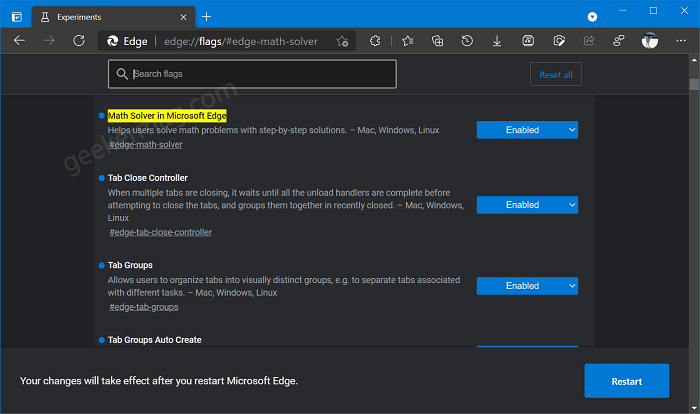This screenshot has height=414, width=700.
Task: Select the Experiments tab
Action: point(113,17)
